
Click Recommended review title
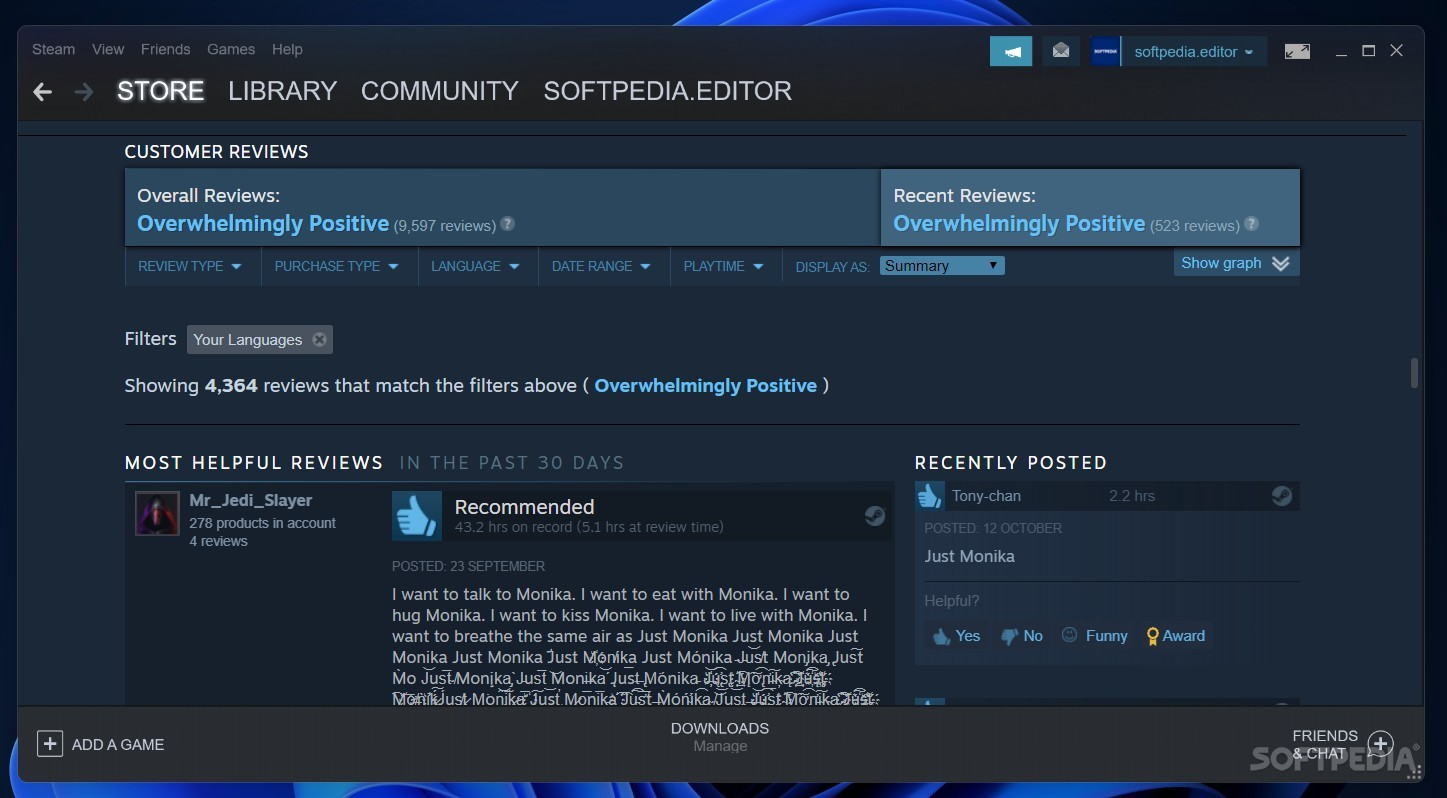(x=524, y=507)
